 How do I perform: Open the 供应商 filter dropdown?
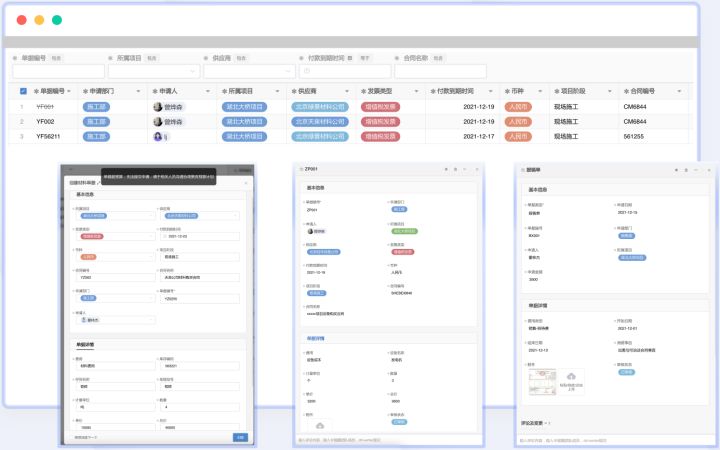[x=245, y=72]
